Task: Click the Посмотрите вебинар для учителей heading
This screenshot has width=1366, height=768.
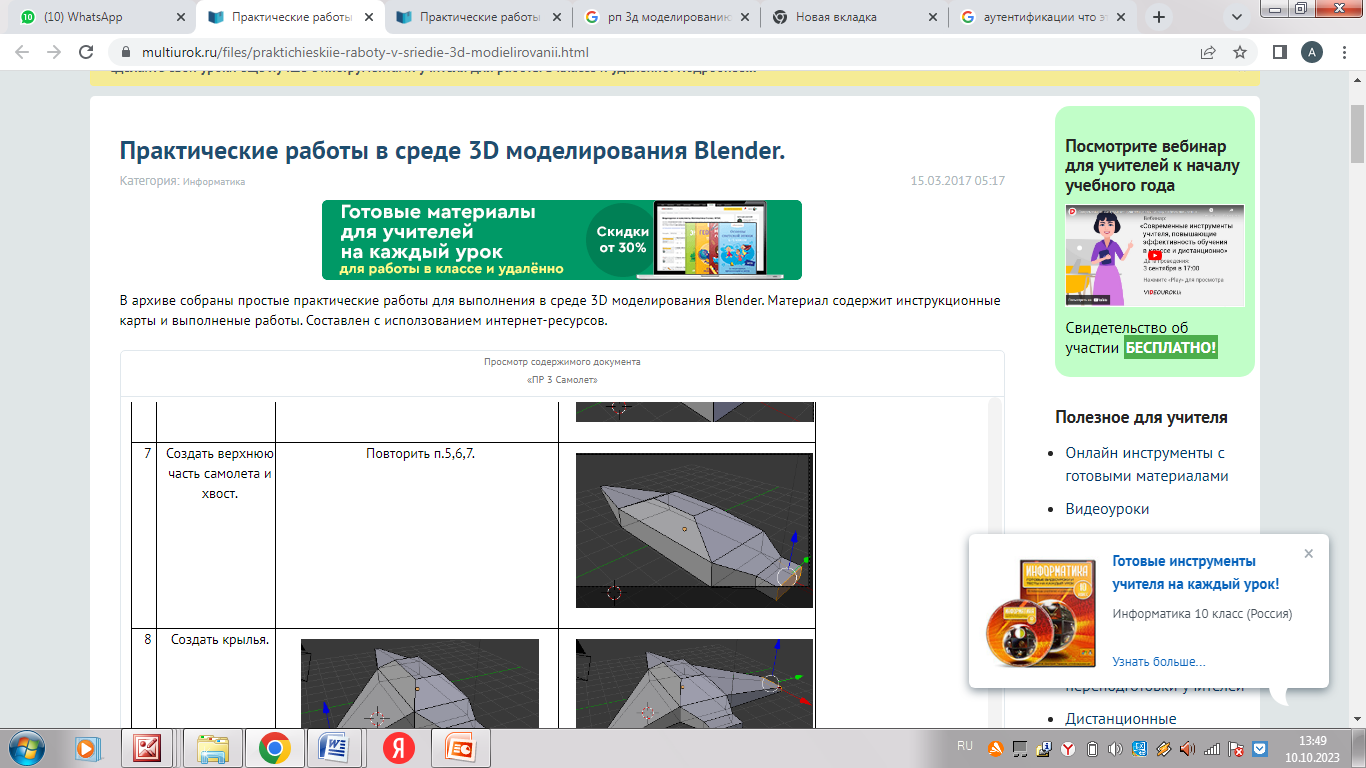Action: click(x=1152, y=166)
